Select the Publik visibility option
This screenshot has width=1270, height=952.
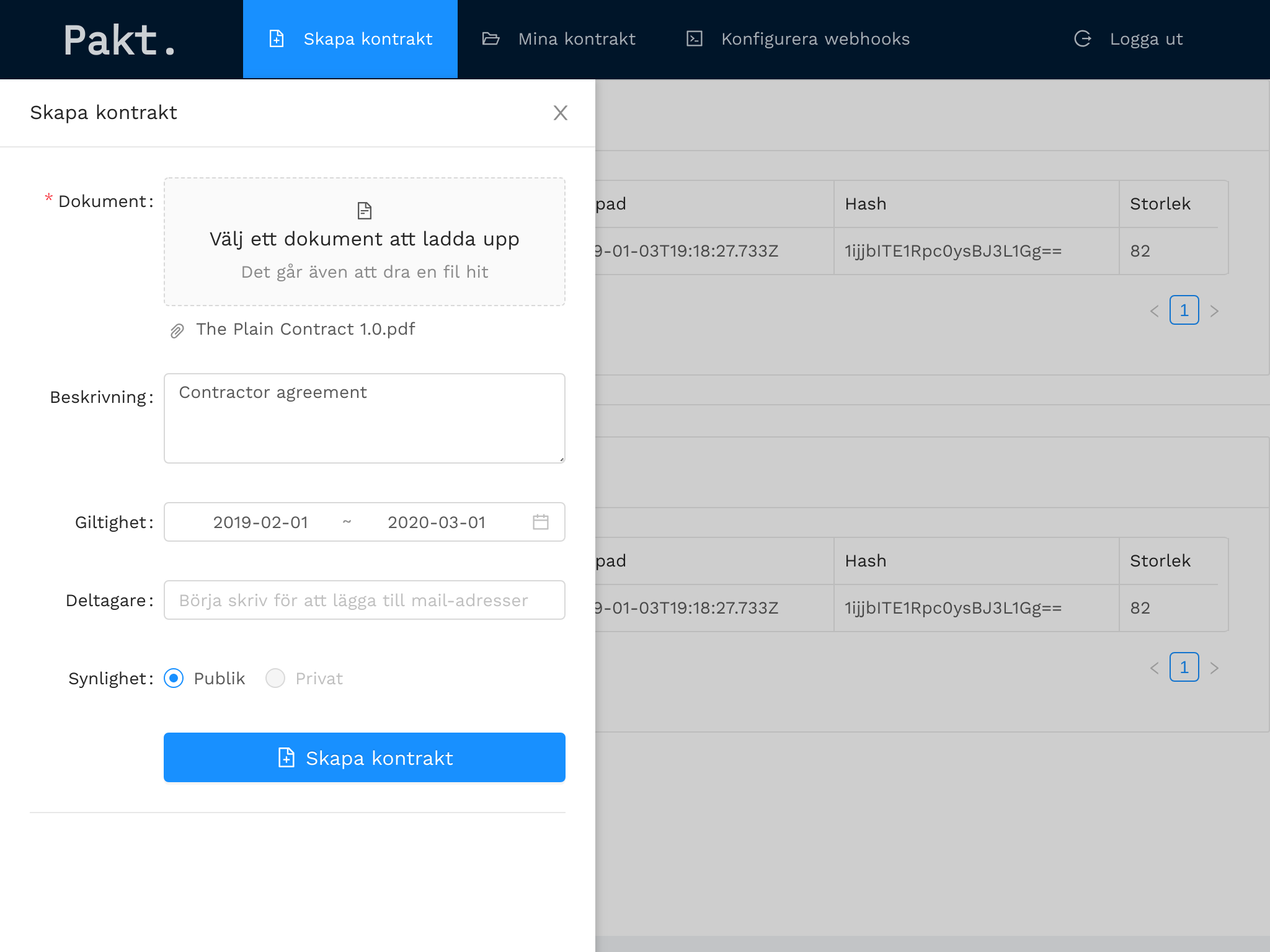(x=174, y=678)
